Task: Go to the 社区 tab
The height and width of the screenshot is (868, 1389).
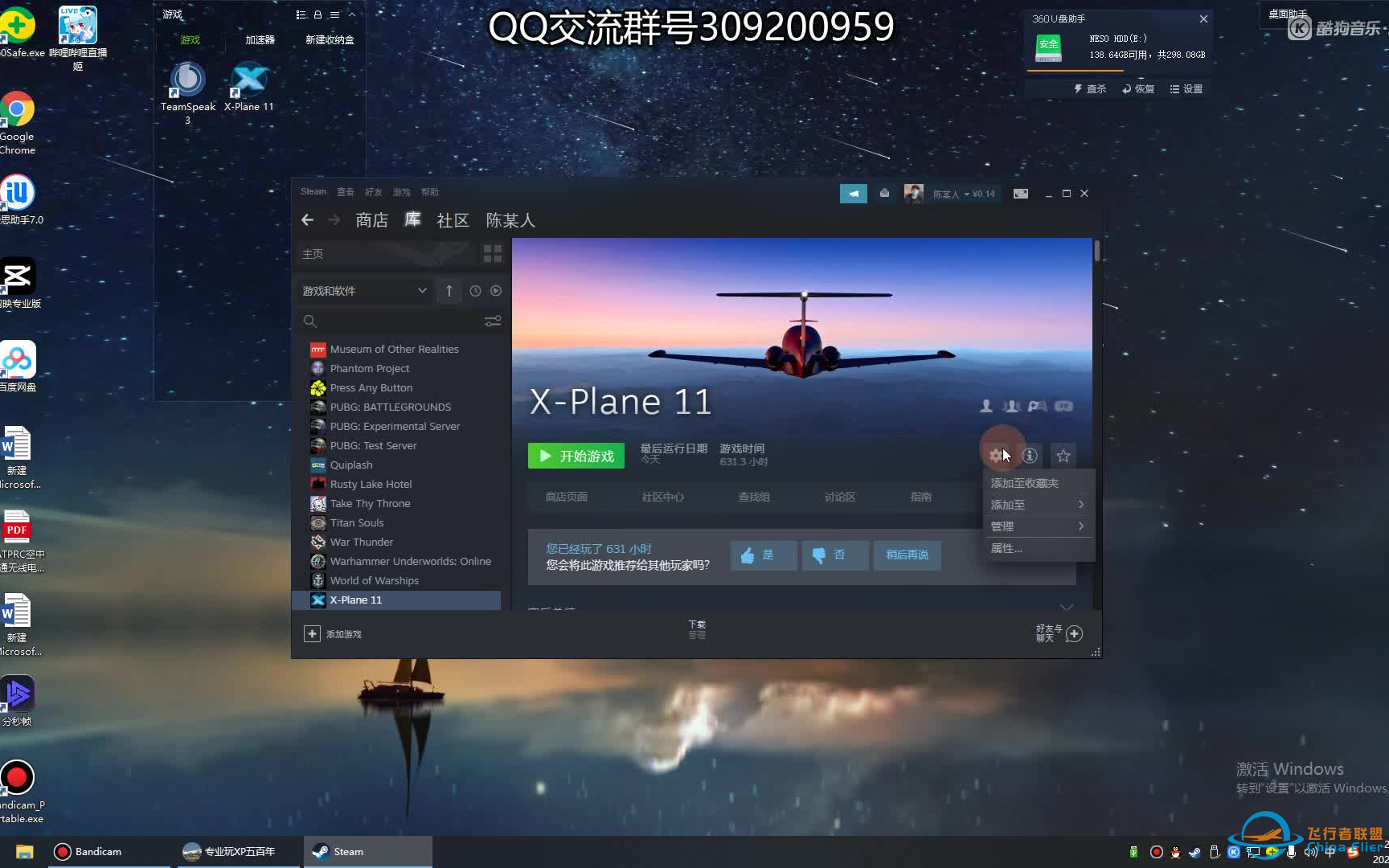Action: coord(453,220)
